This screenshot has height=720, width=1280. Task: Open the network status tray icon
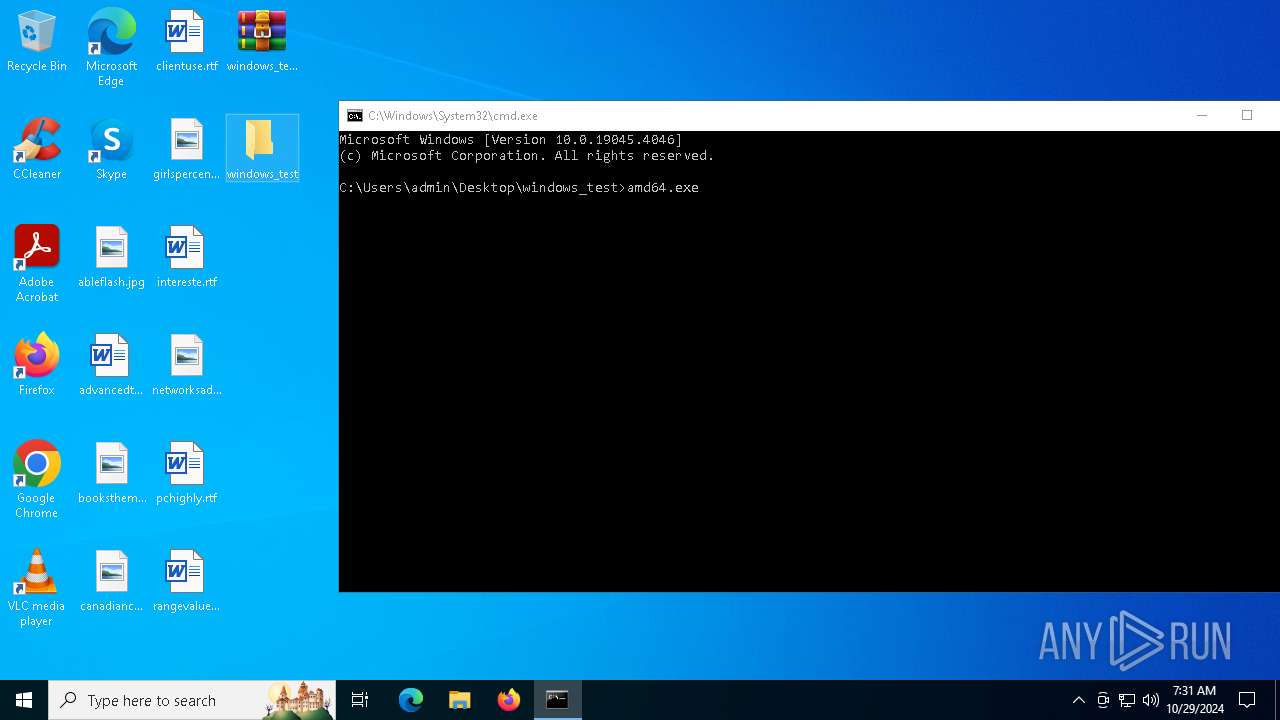click(x=1127, y=700)
